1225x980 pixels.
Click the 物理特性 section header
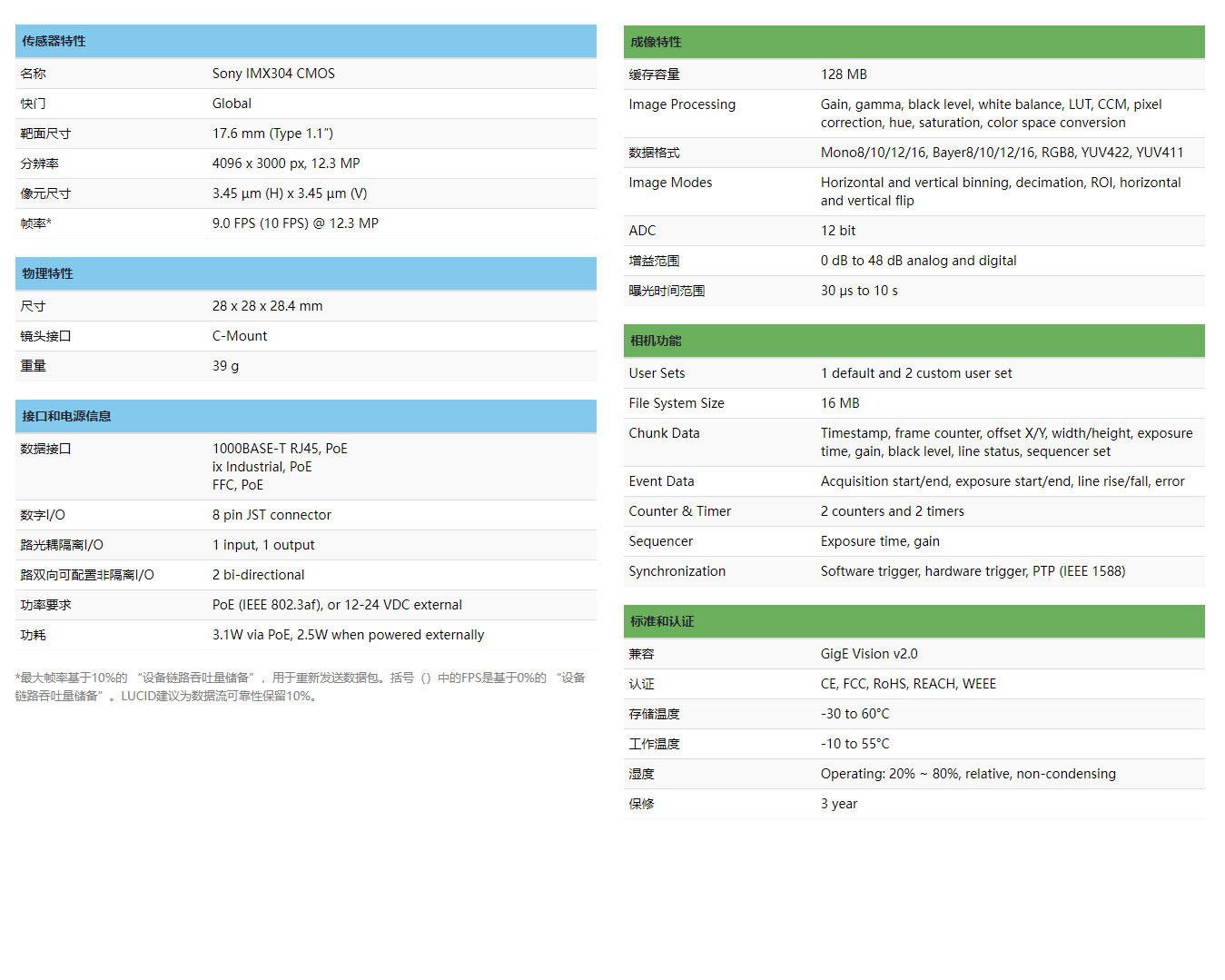pos(48,273)
